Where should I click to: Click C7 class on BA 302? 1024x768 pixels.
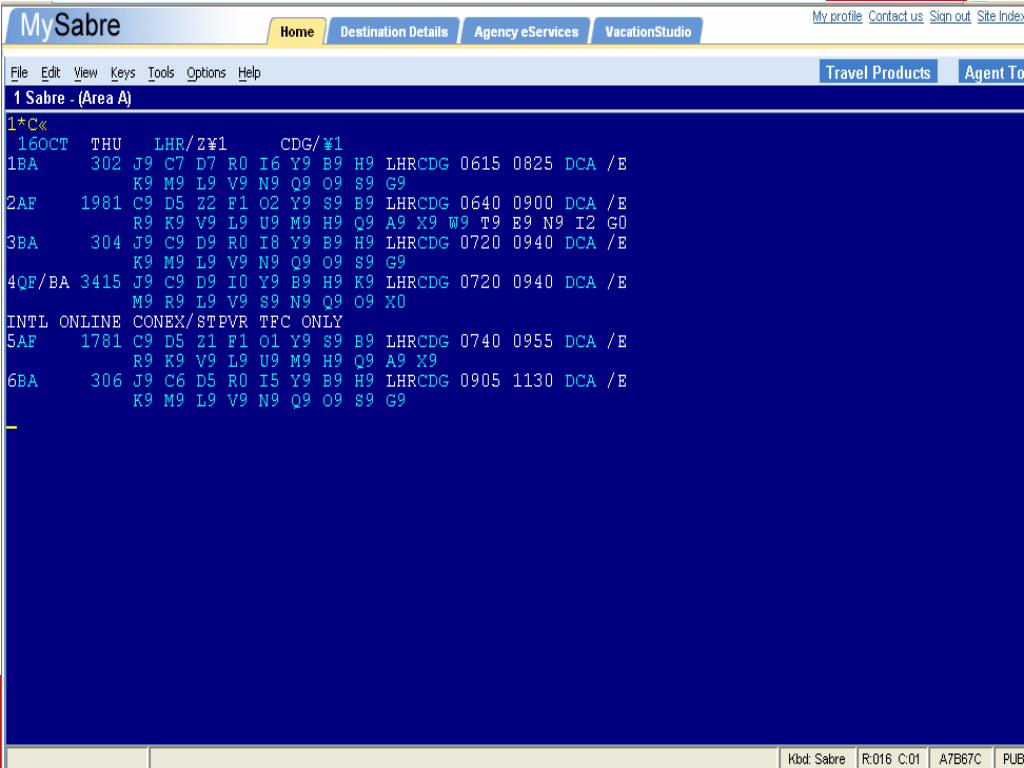(174, 164)
